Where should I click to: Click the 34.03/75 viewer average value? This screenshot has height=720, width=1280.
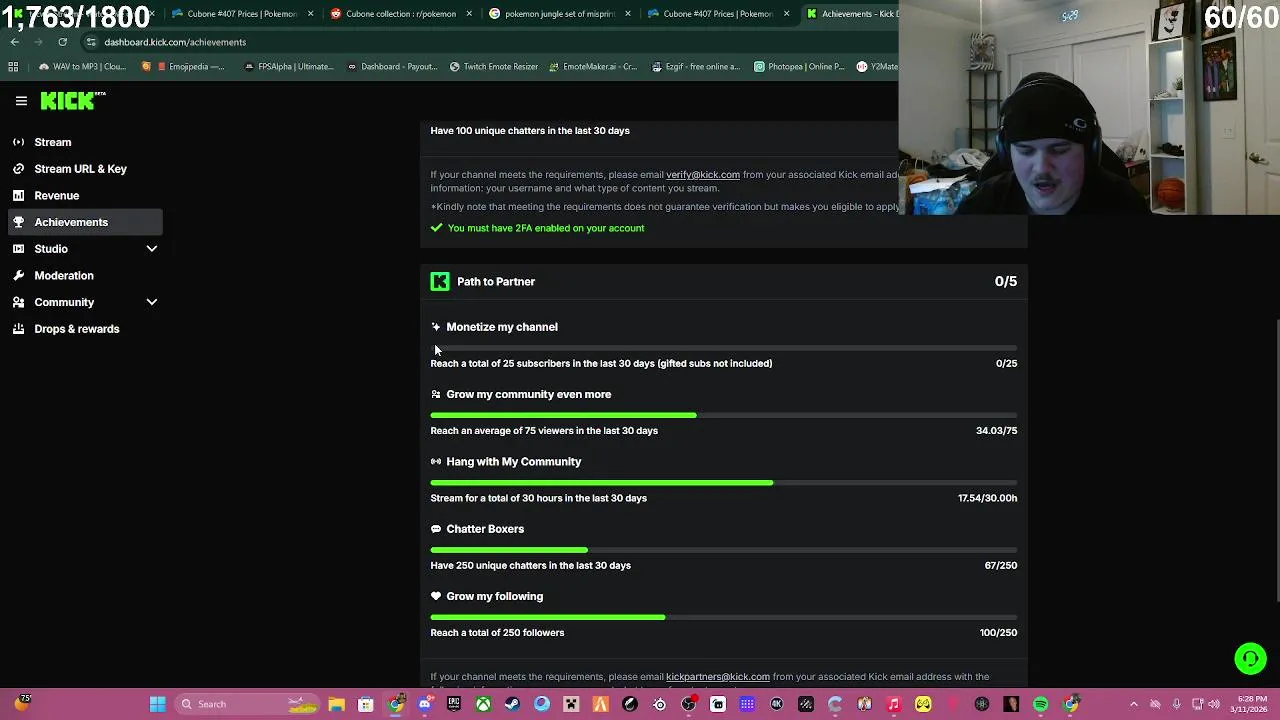click(996, 431)
